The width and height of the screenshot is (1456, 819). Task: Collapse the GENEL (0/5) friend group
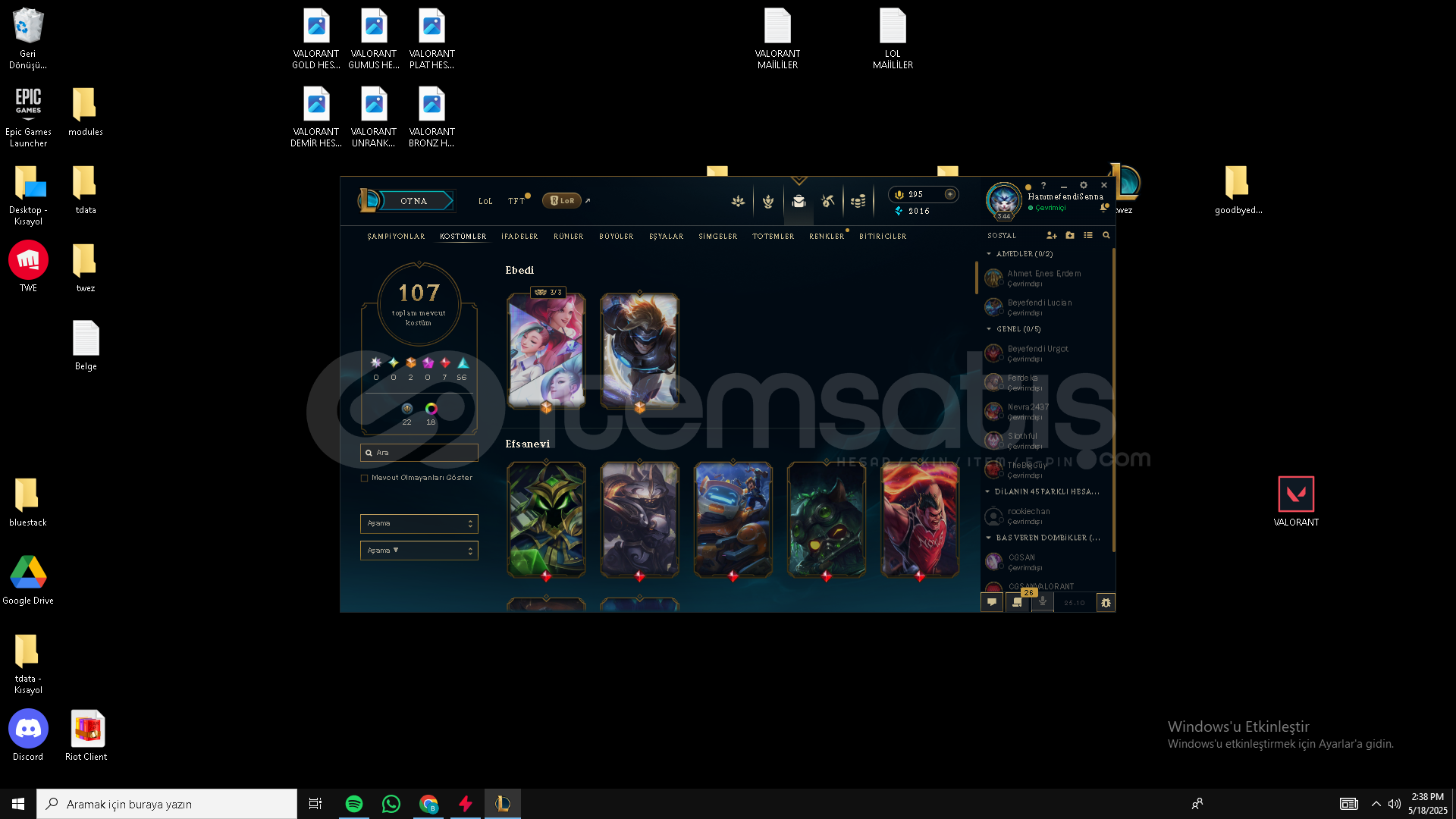[x=989, y=329]
